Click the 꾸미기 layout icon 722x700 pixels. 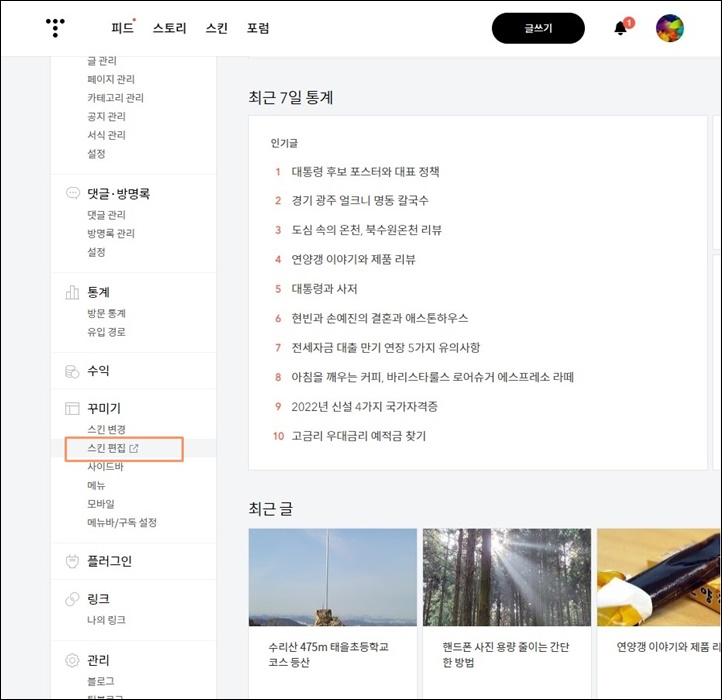72,408
